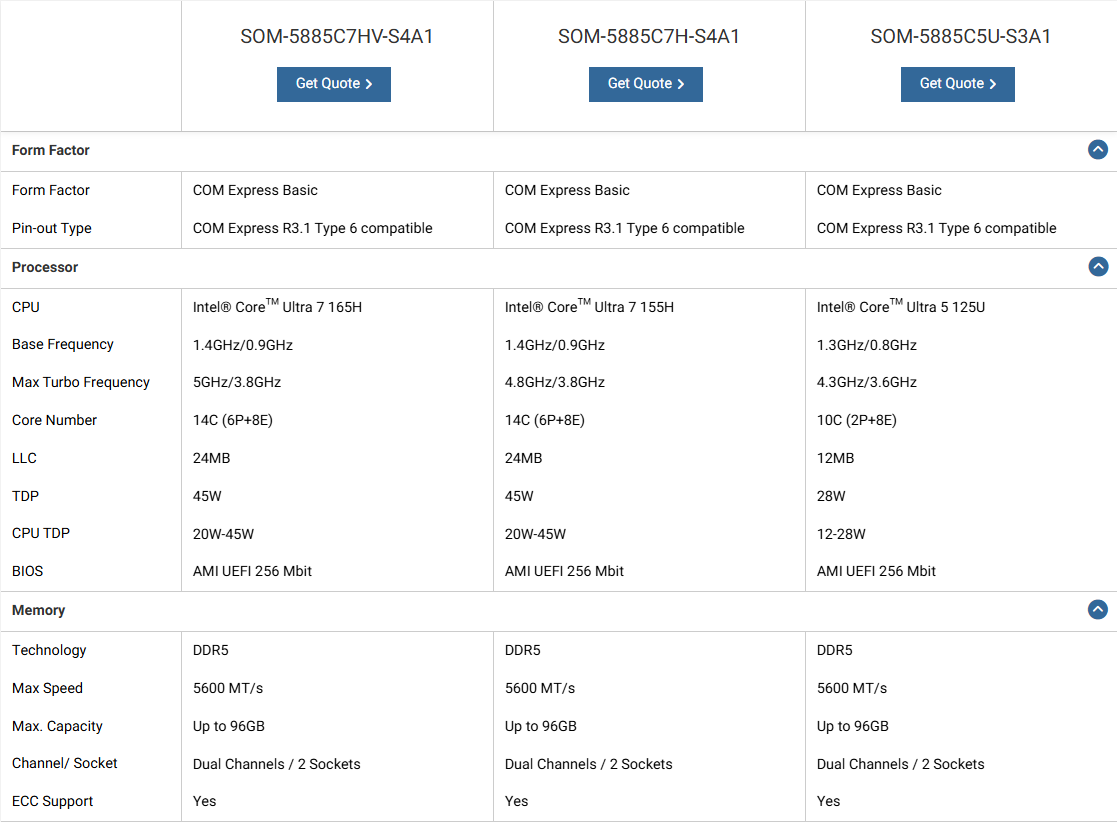Get a quote for SOM-5885C5U-S3A1

point(957,84)
